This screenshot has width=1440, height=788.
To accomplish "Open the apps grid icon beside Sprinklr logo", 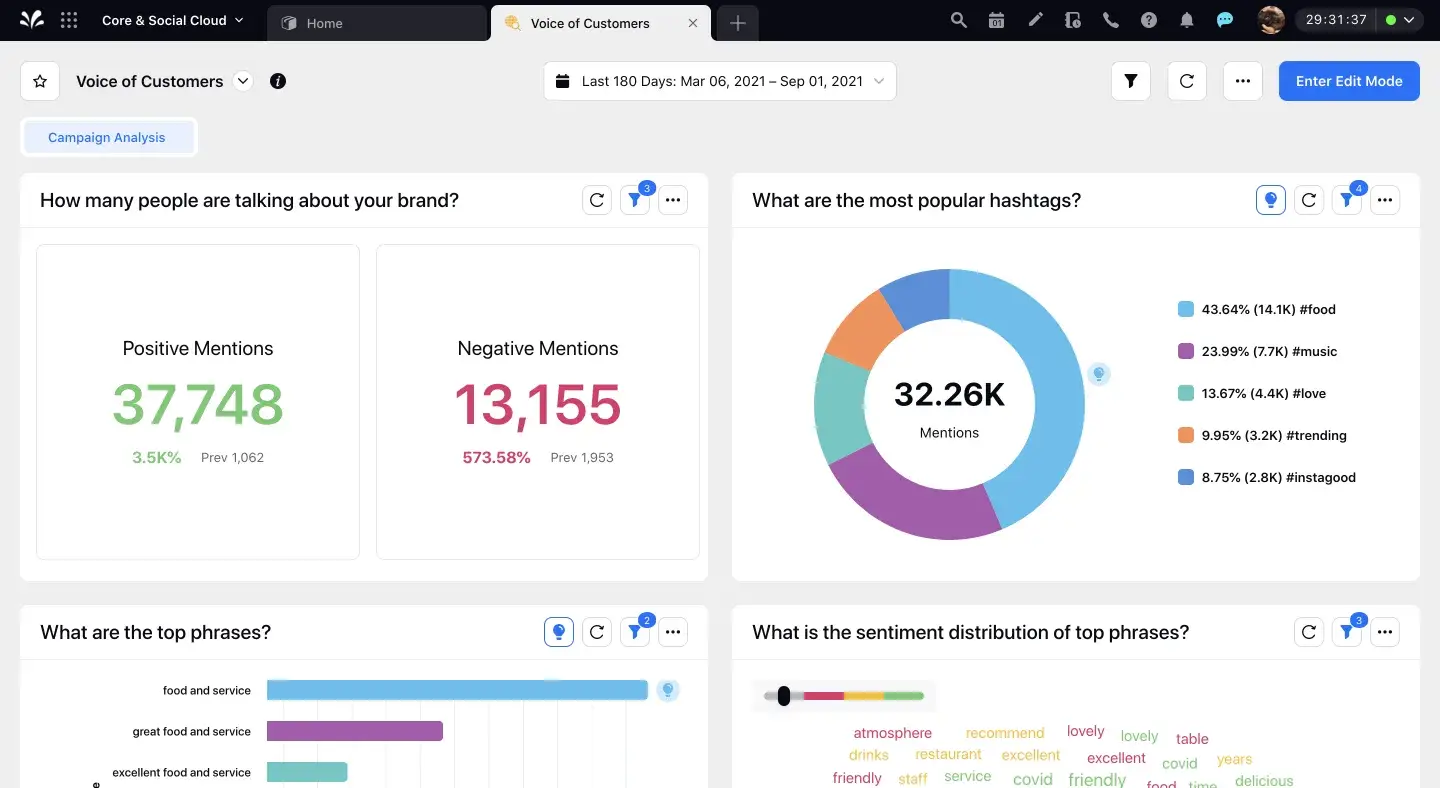I will pyautogui.click(x=69, y=20).
